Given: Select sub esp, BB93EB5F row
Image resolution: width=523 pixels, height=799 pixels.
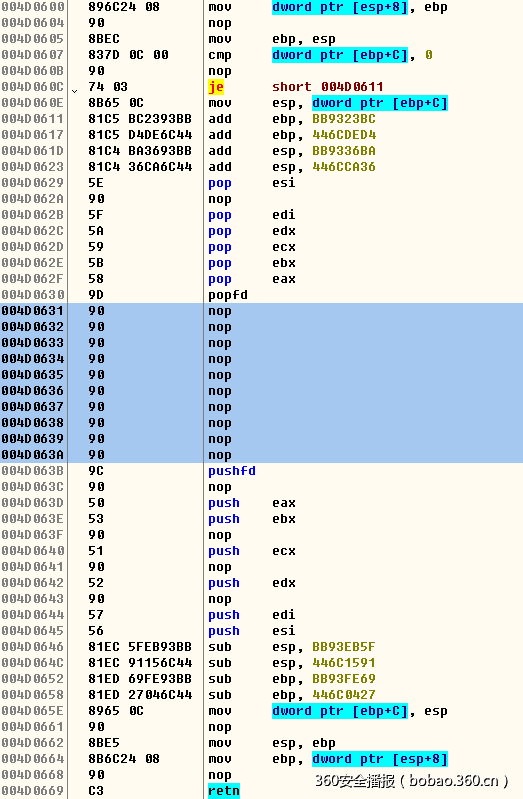Looking at the screenshot, I should click(262, 647).
